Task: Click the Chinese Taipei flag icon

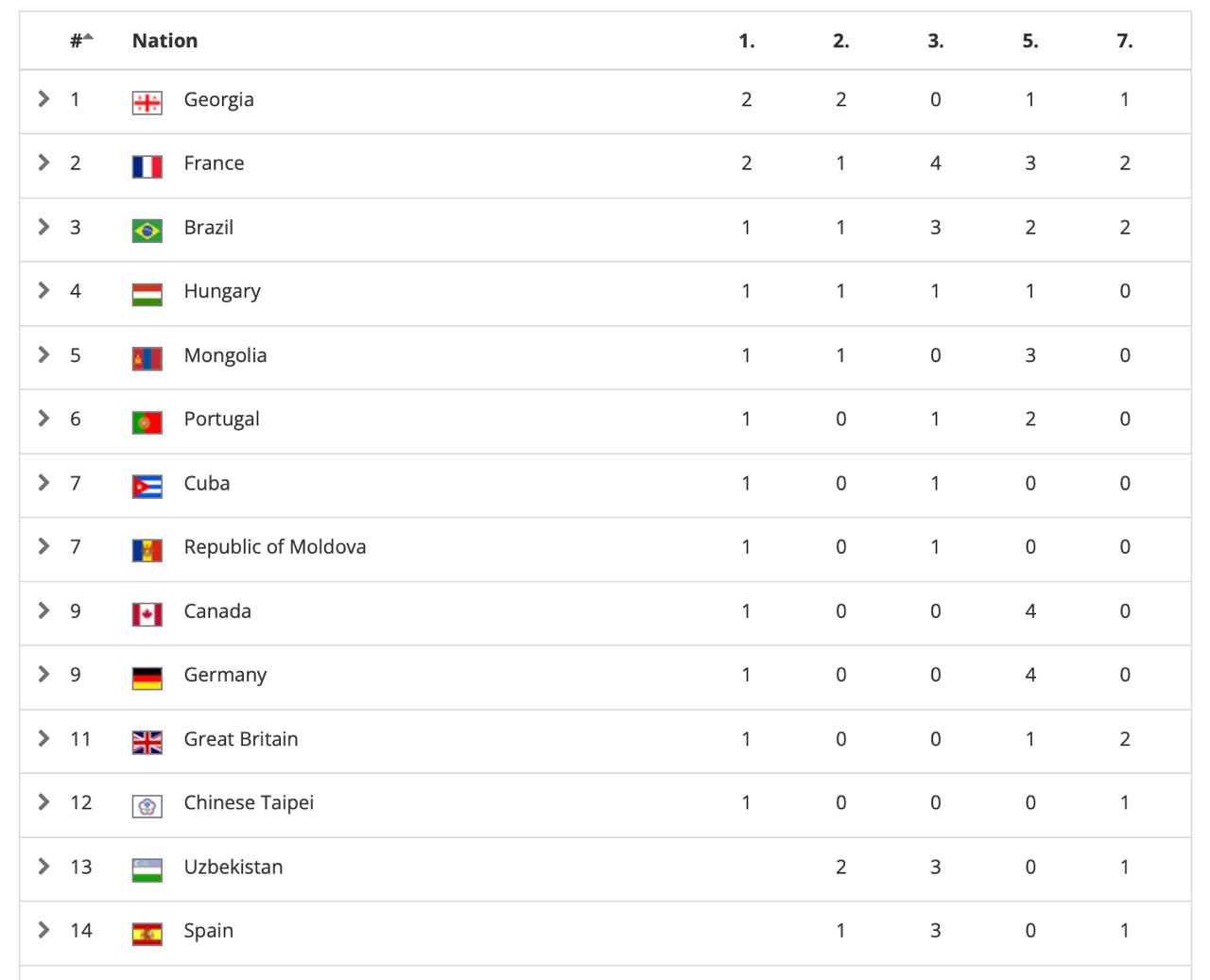Action: coord(147,806)
